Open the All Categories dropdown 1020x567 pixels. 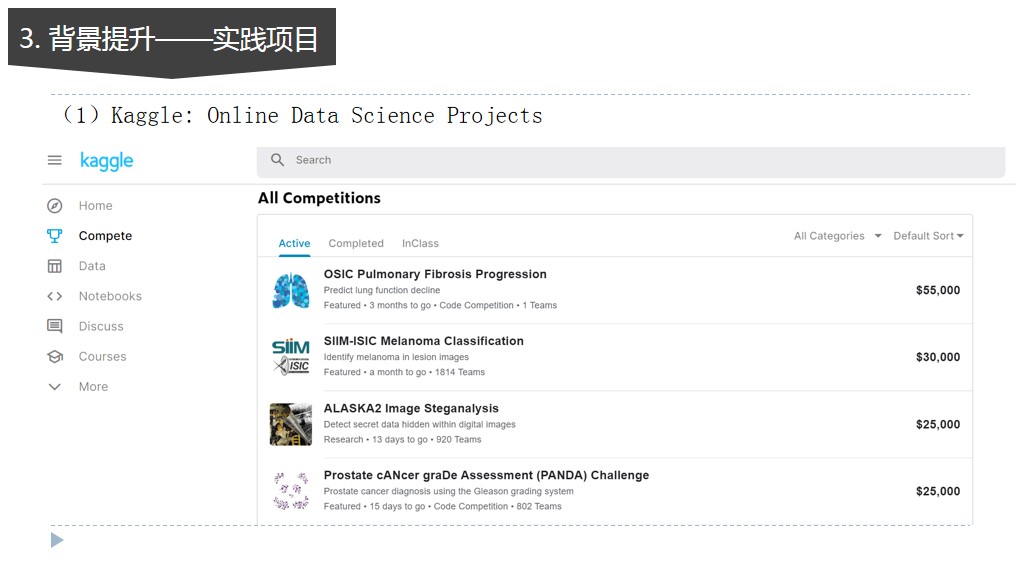click(x=837, y=236)
